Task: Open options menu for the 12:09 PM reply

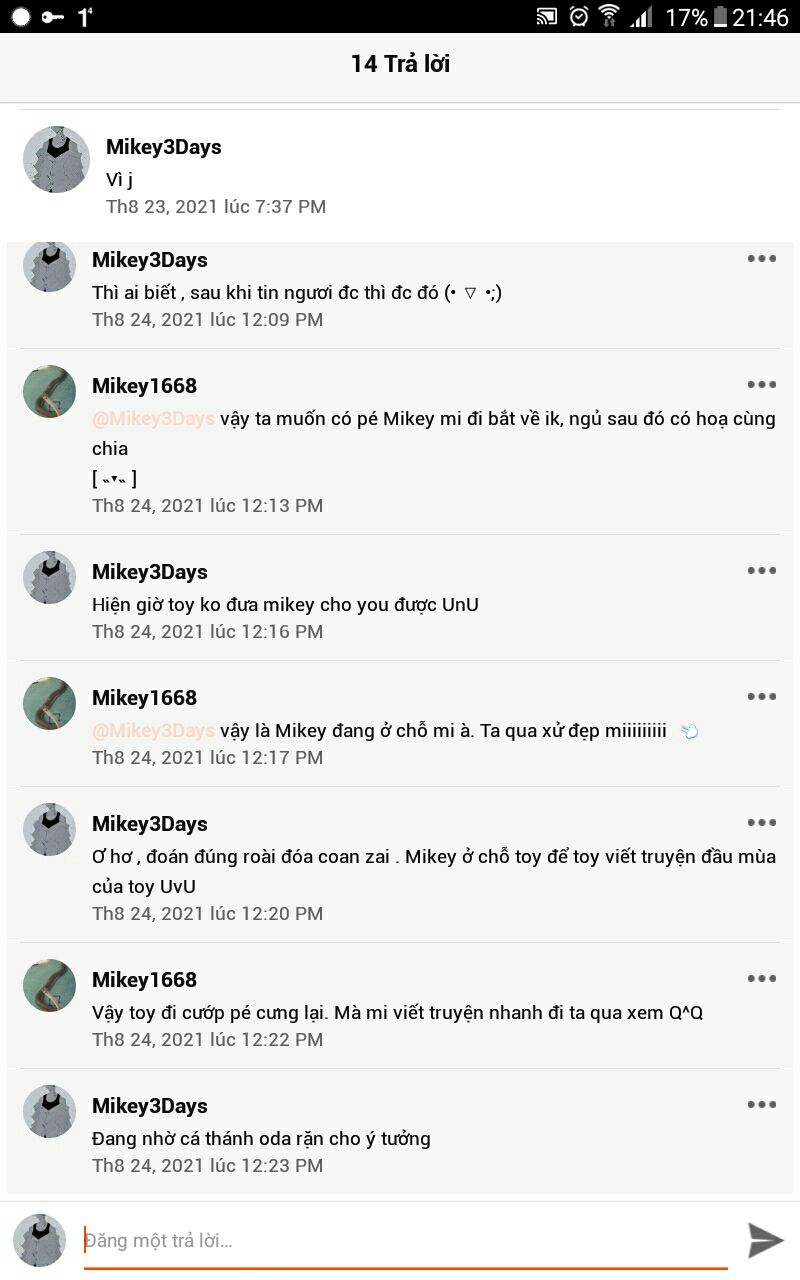Action: 762,259
